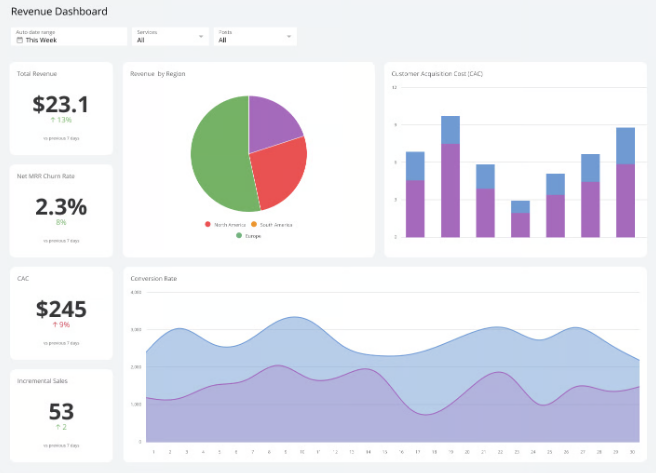Click the 53 Incremental Sales value
The image size is (656, 473).
(x=61, y=412)
